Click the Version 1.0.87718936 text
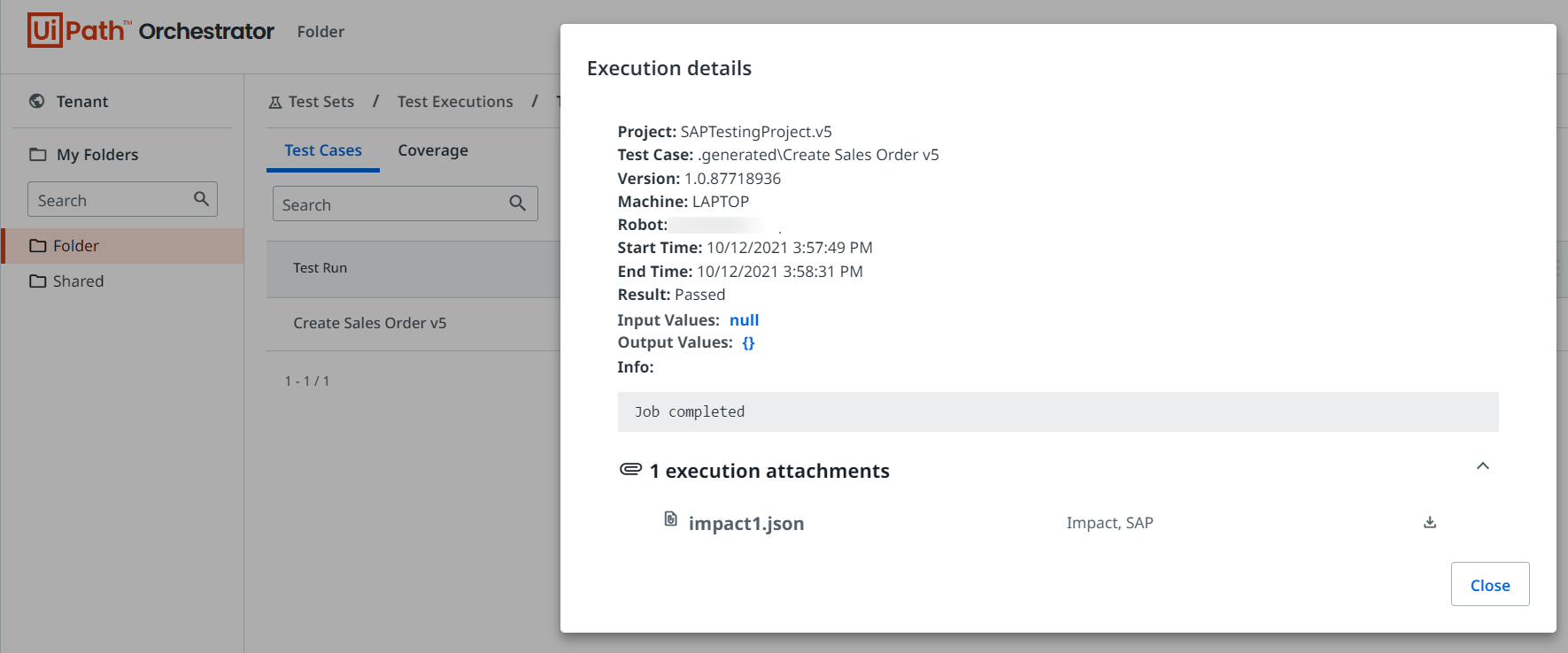Screen dimensions: 1568x653 click(699, 179)
